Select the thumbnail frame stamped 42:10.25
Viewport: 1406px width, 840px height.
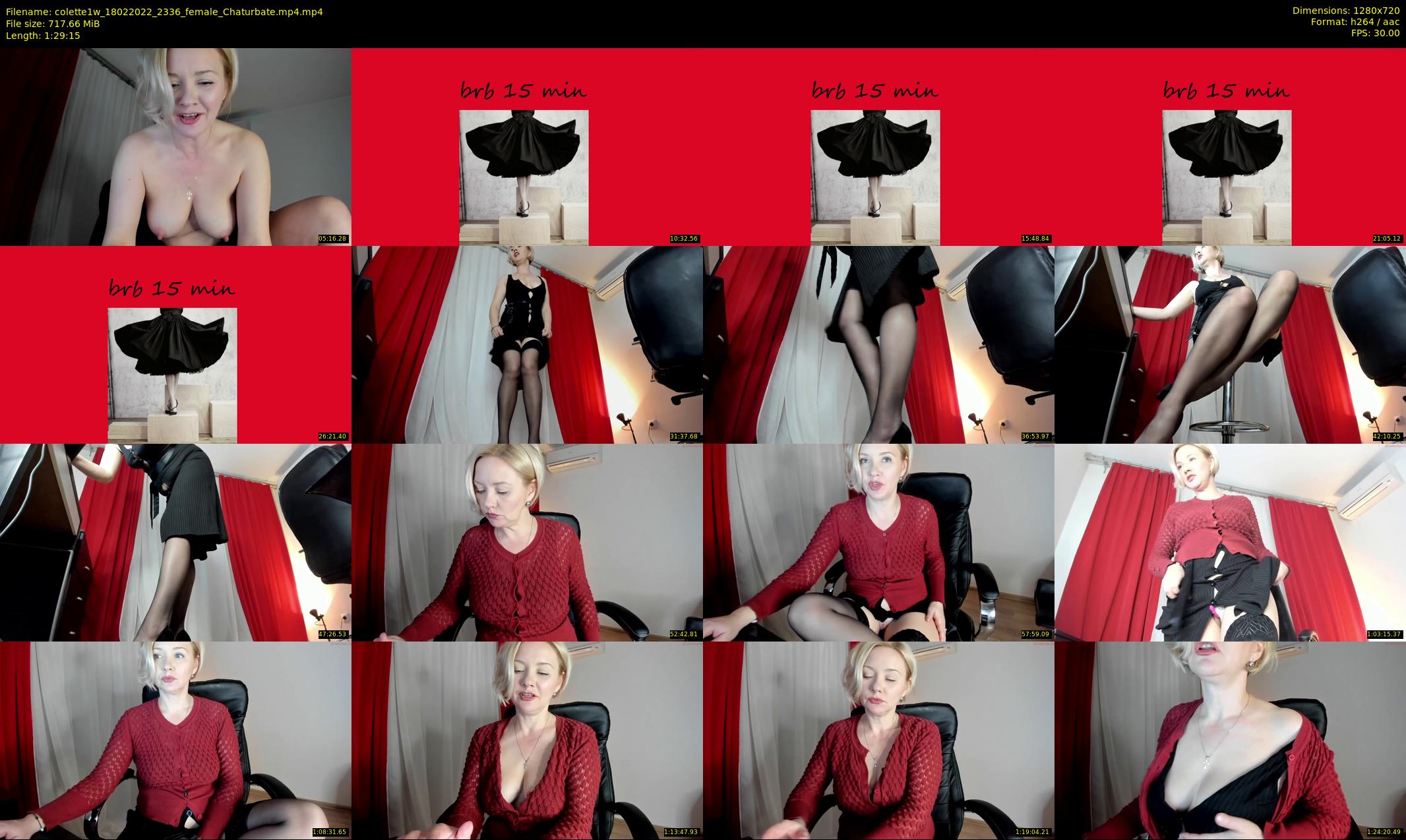coord(1230,345)
